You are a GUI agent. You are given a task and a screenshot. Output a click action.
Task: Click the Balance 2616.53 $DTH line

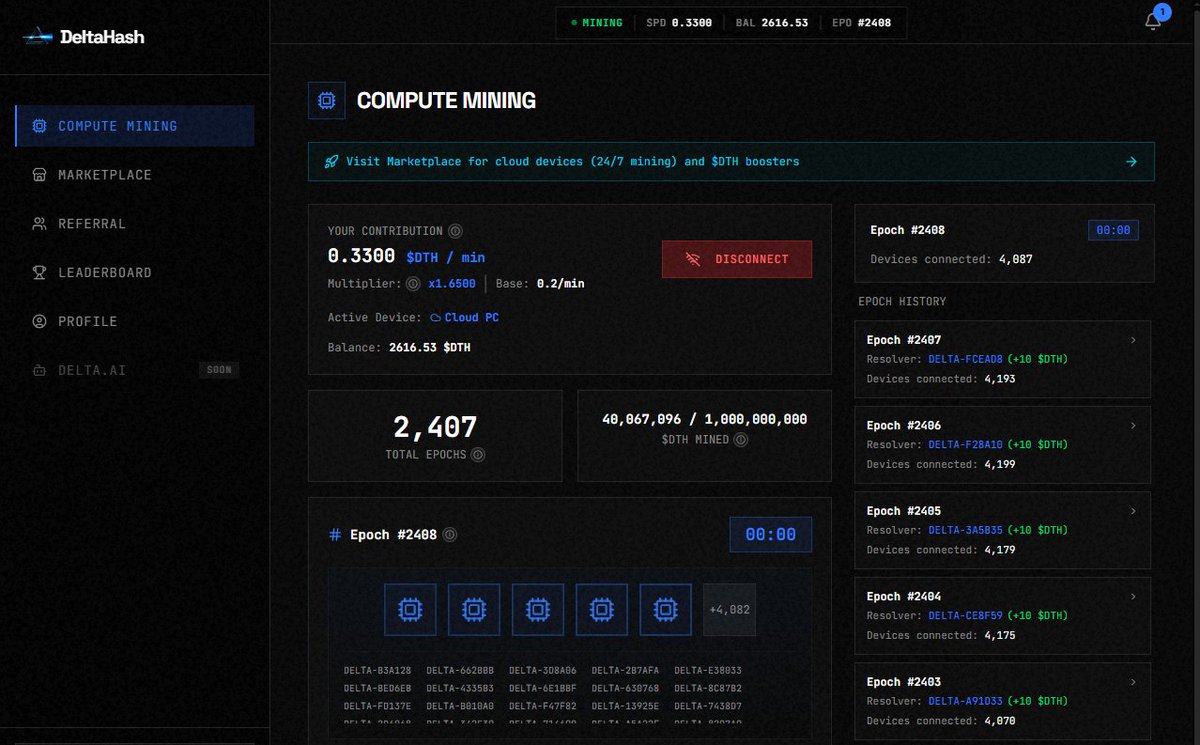[x=399, y=348]
